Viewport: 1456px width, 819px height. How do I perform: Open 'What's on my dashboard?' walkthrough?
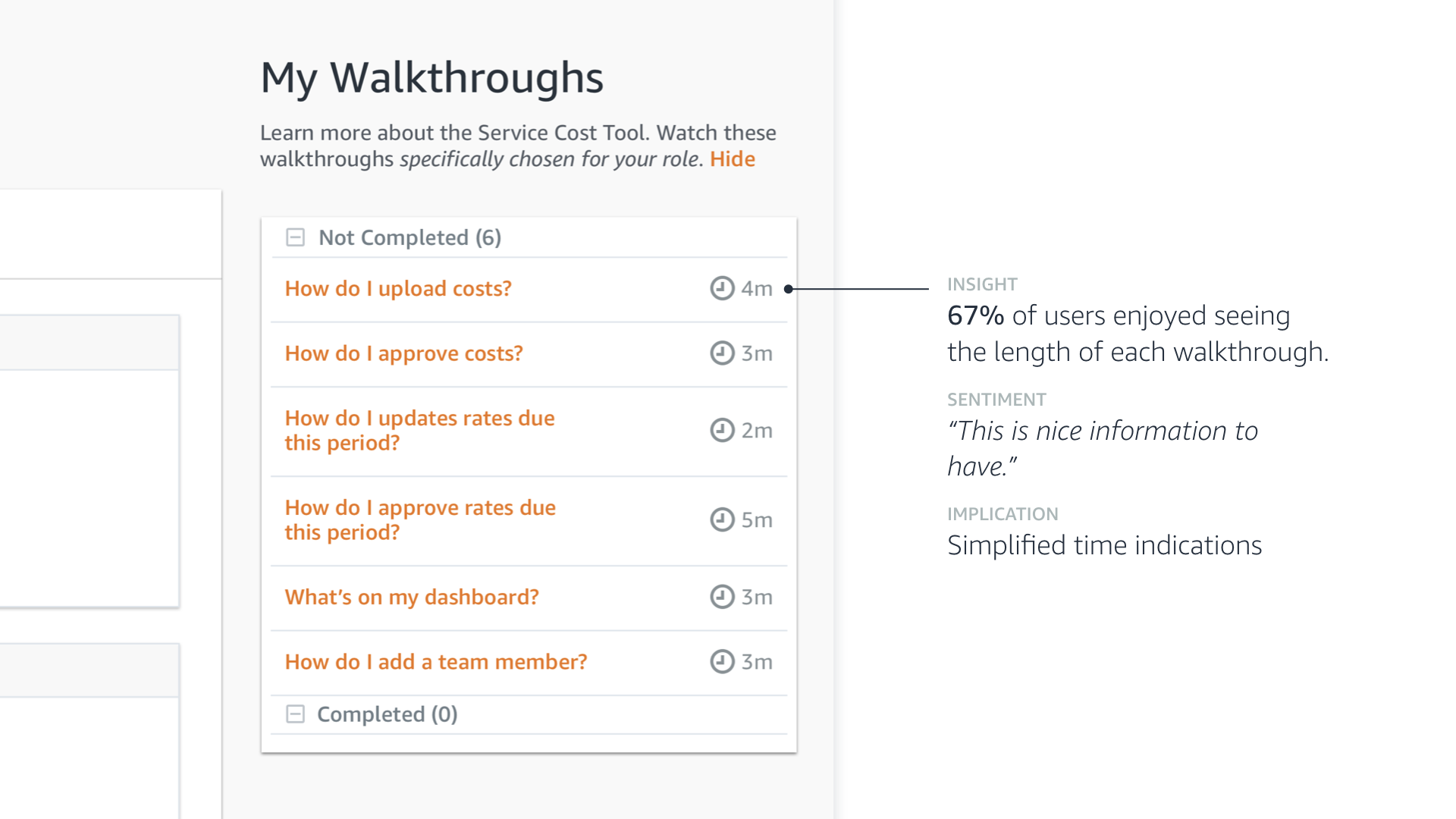(x=412, y=598)
